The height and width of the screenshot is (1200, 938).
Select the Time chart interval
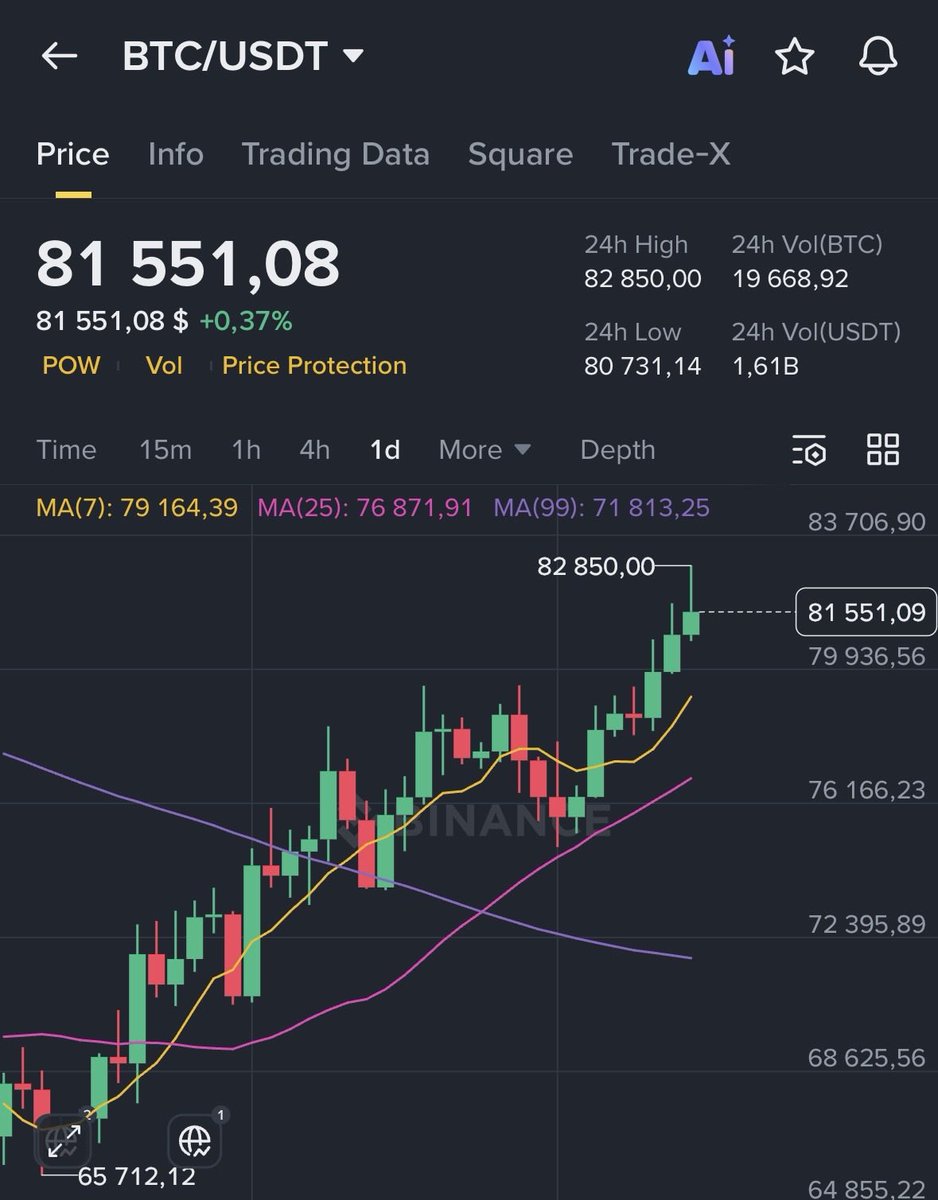66,450
